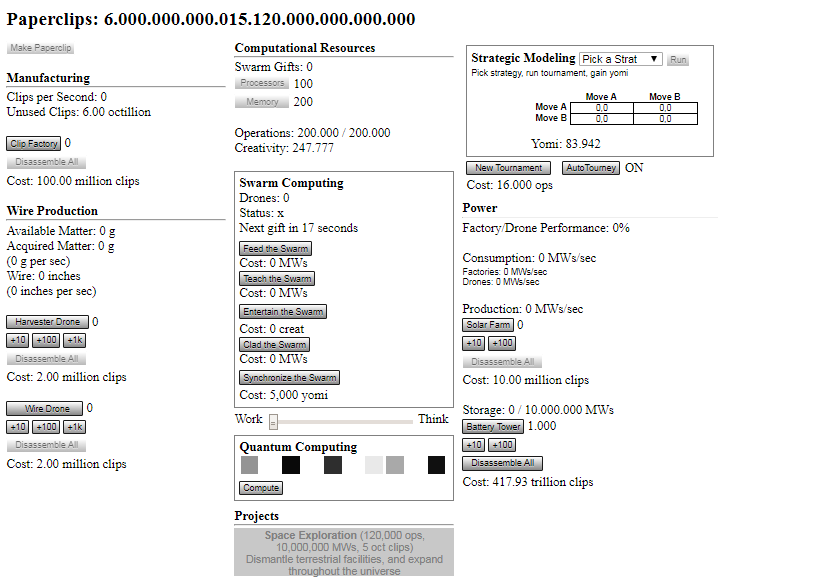Click the black quantum chip square

291,465
